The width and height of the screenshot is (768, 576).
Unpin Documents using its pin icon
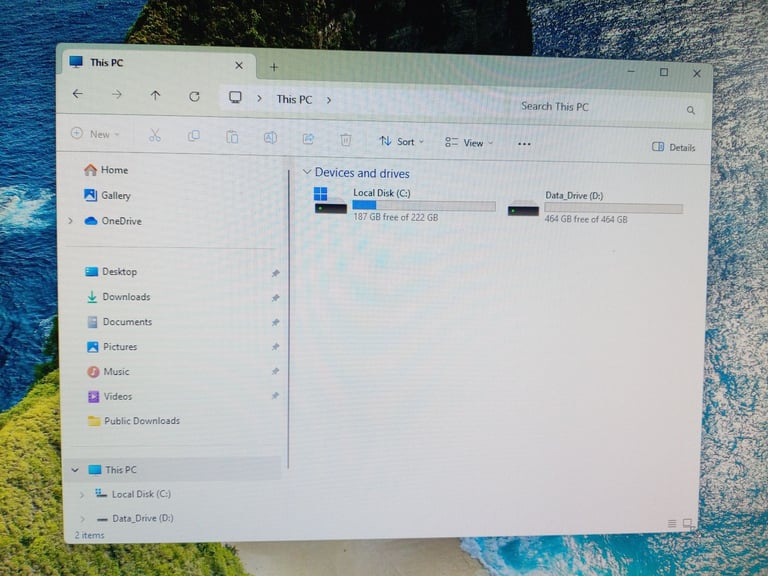(x=276, y=322)
